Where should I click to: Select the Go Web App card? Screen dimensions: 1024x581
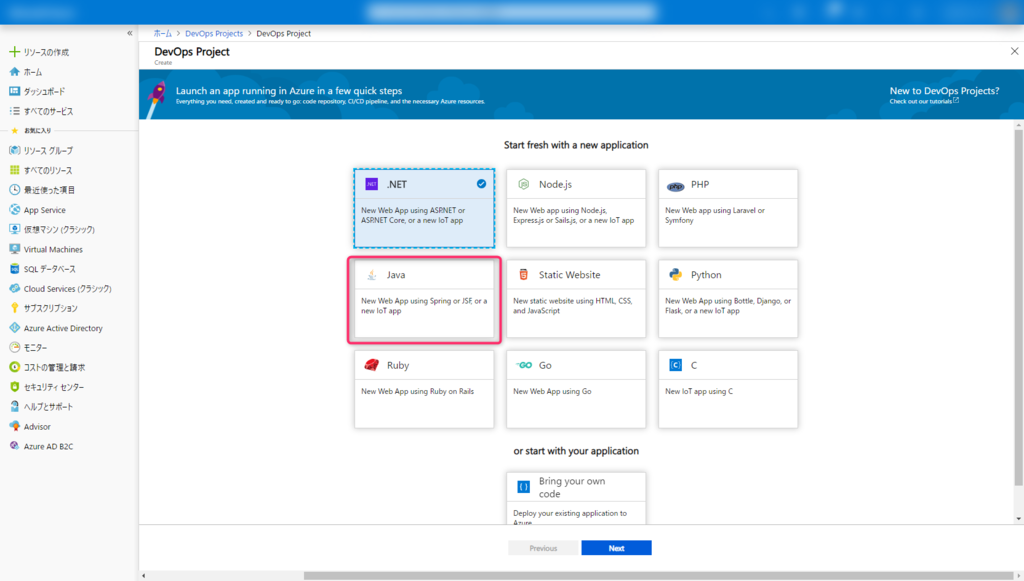pyautogui.click(x=576, y=389)
